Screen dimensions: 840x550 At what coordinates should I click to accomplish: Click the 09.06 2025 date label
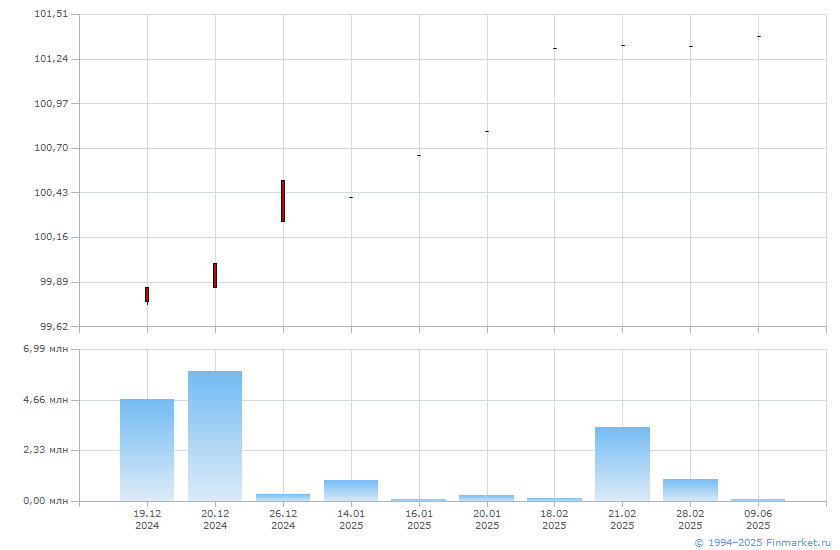click(x=758, y=519)
